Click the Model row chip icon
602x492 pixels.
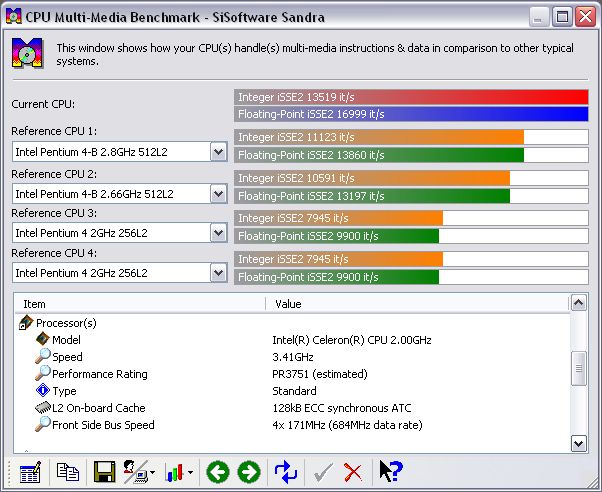point(43,339)
